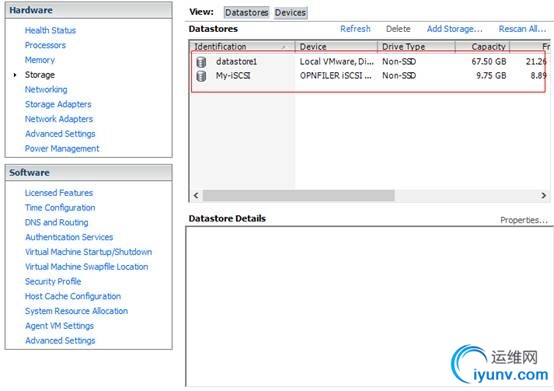
Task: Select datastore1 row name
Action: click(x=236, y=62)
